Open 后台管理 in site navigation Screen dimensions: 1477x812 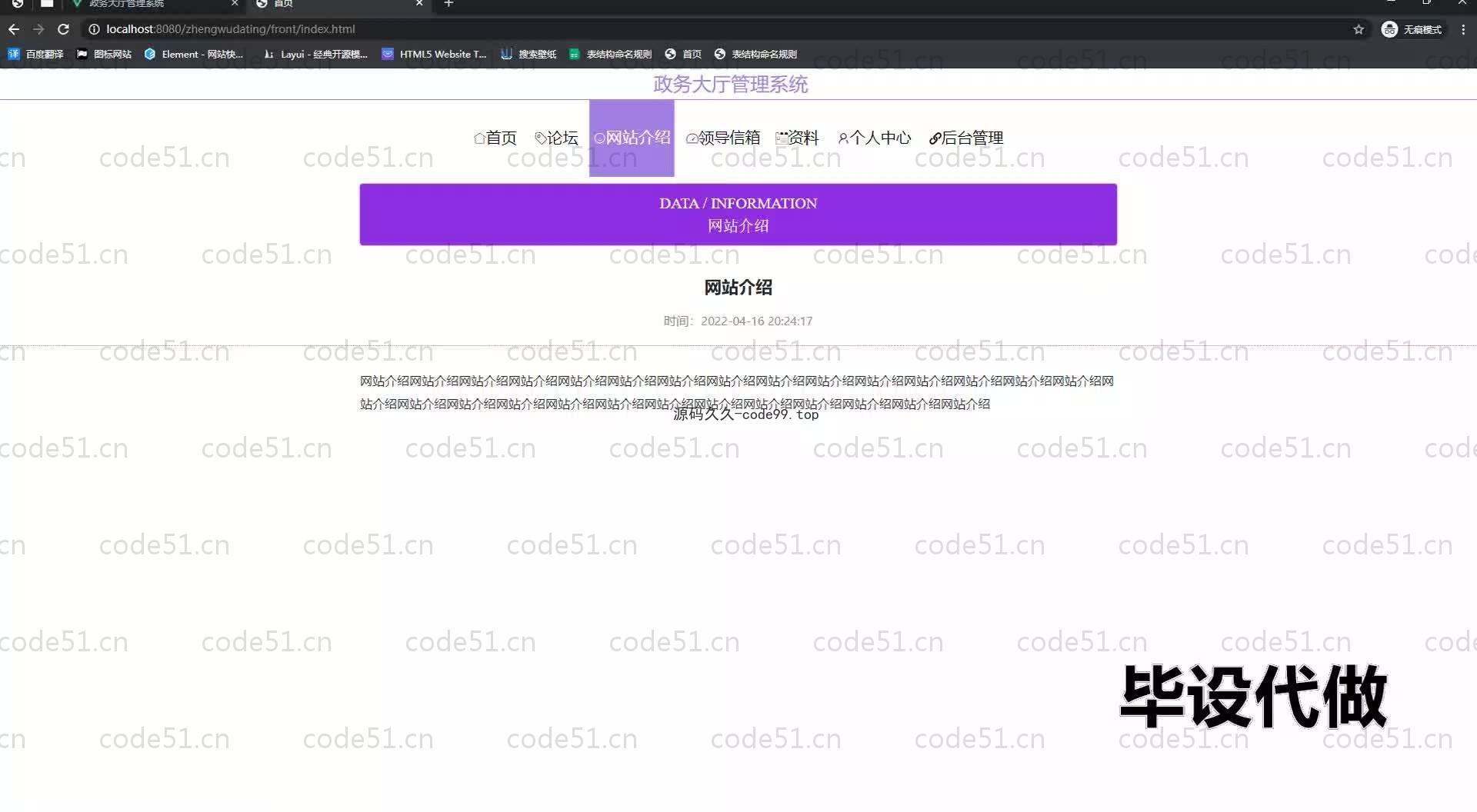[966, 138]
